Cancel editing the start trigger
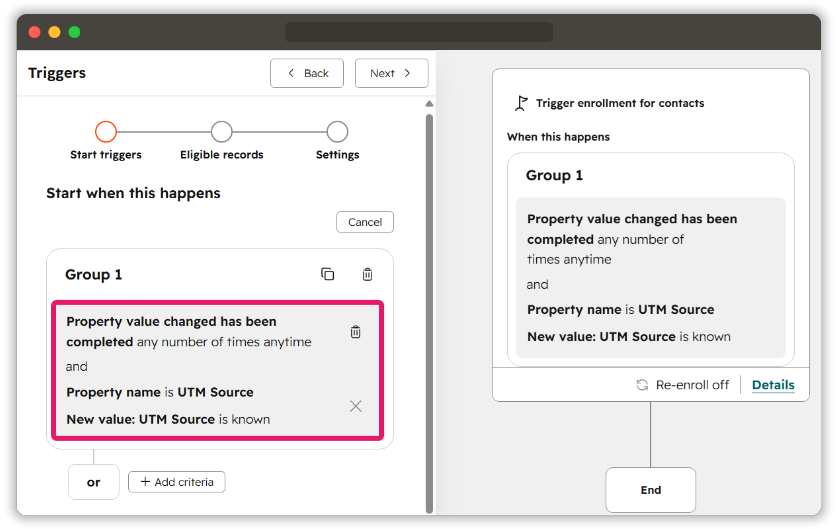This screenshot has width=837, height=529. (x=365, y=222)
